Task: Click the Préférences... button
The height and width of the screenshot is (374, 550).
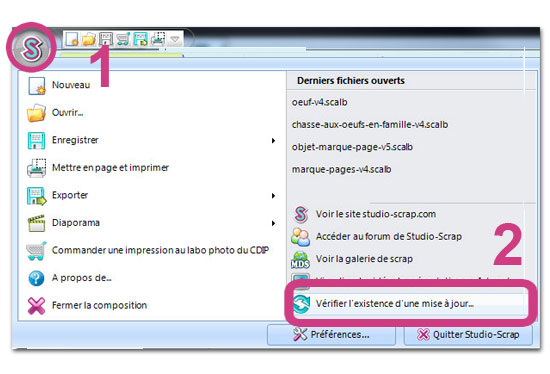Action: coord(331,335)
